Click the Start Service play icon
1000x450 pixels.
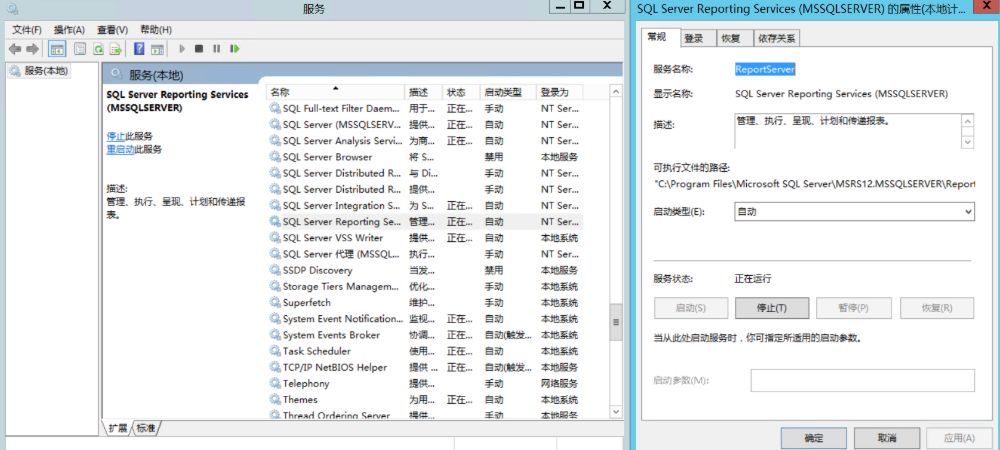[182, 48]
